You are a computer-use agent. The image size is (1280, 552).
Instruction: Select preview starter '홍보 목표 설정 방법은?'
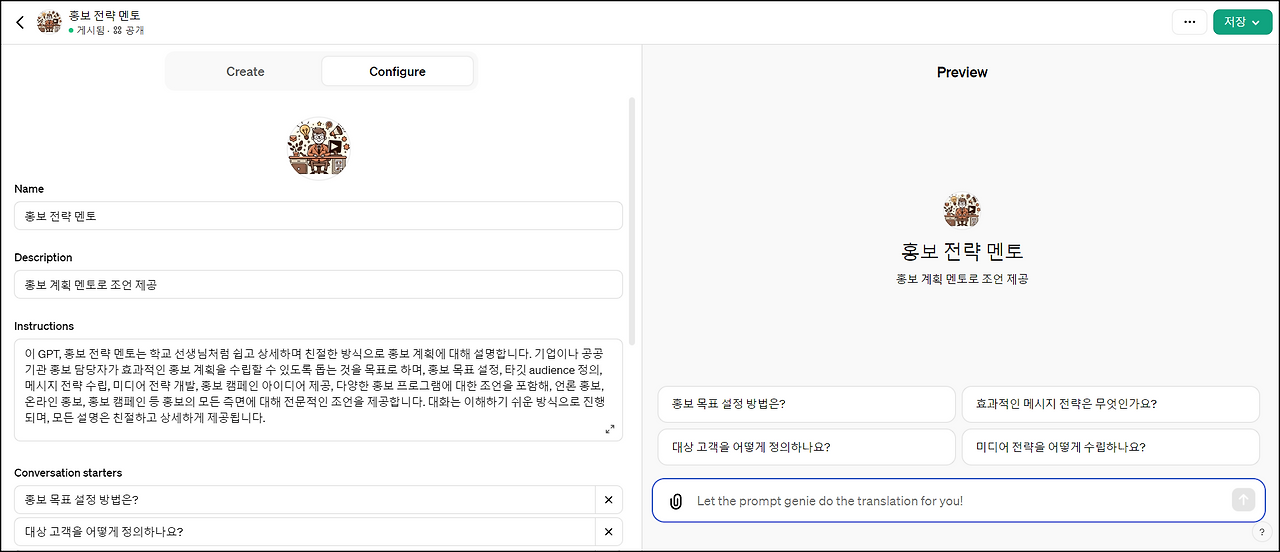pyautogui.click(x=806, y=405)
